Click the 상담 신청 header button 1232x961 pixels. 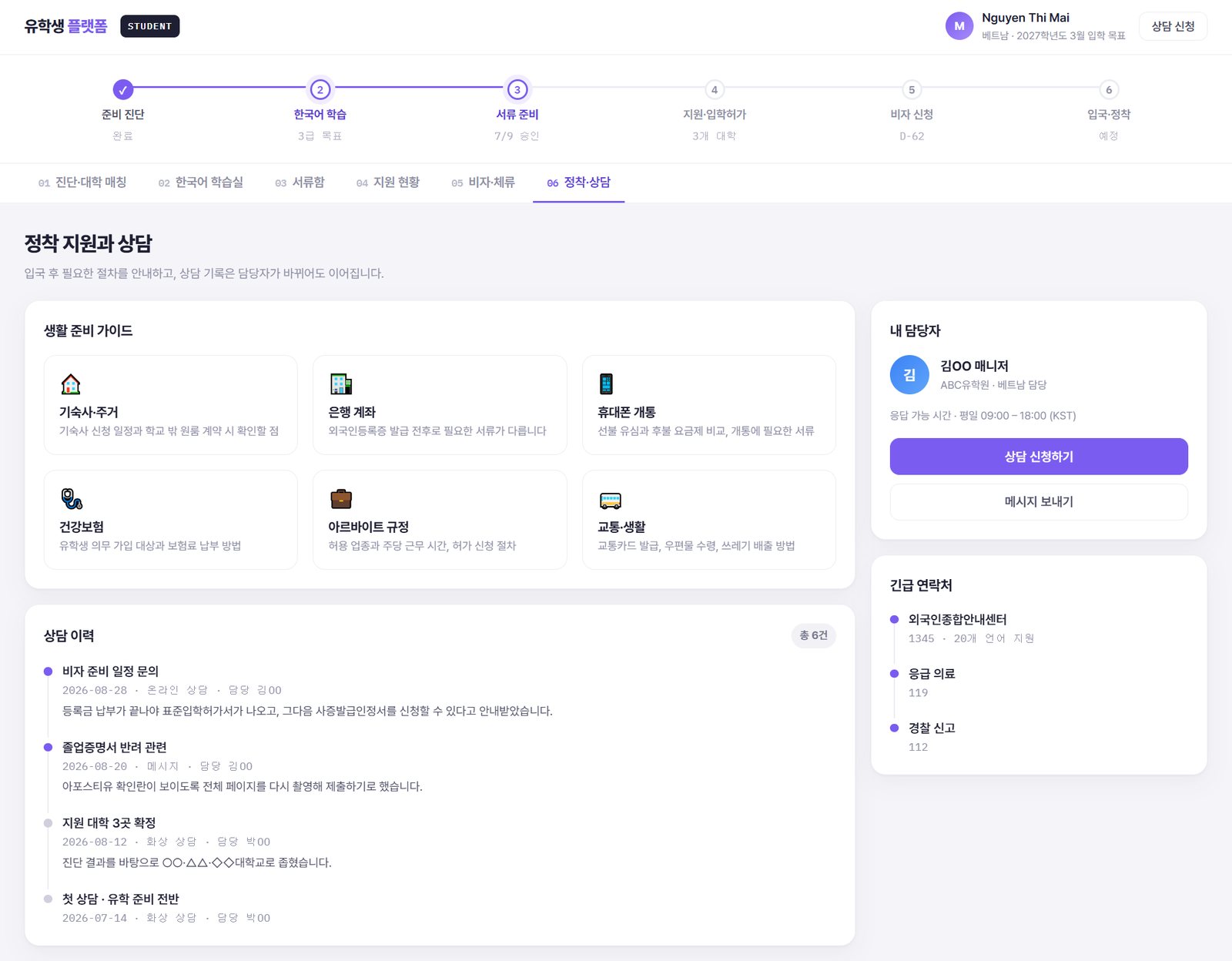(1173, 26)
